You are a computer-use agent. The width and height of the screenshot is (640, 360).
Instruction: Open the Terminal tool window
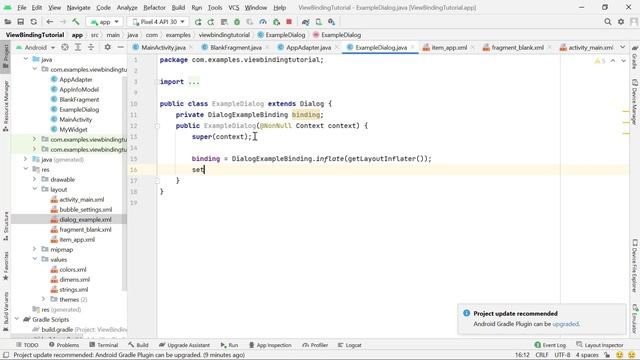[x=104, y=345]
